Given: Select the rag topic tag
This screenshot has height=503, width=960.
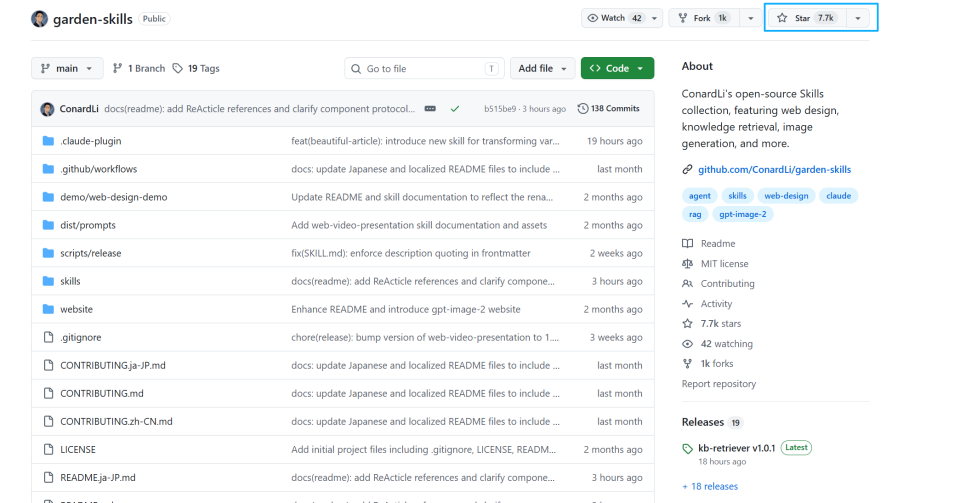Looking at the screenshot, I should pyautogui.click(x=695, y=214).
